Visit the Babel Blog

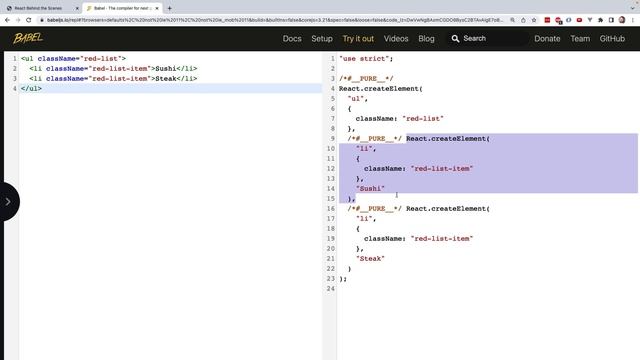426,39
